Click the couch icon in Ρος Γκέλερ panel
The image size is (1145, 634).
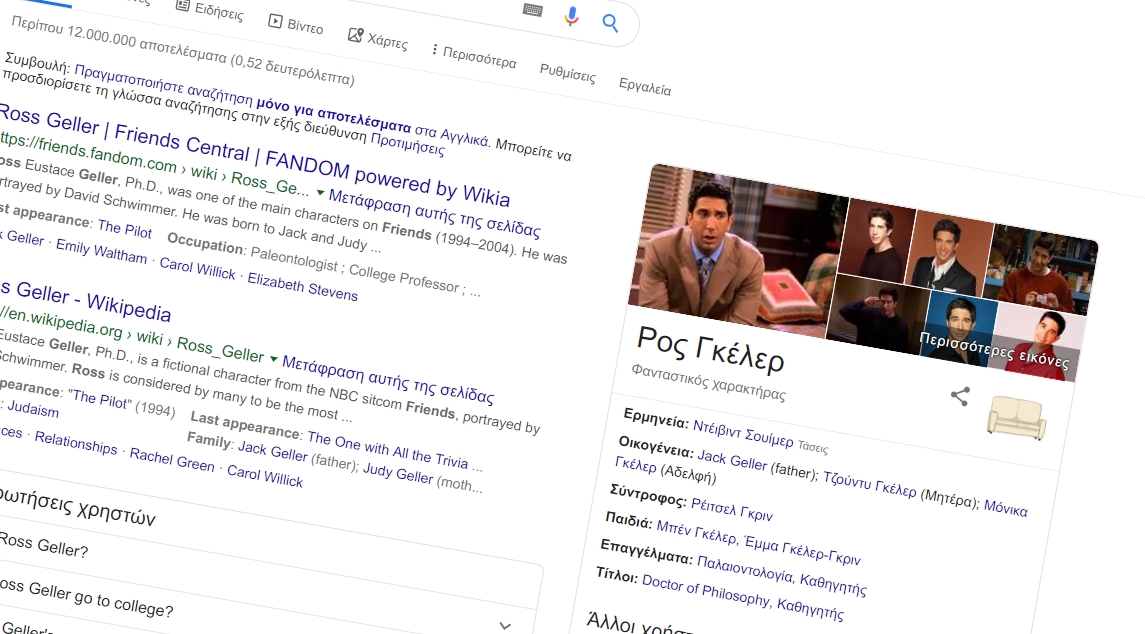pos(1016,419)
